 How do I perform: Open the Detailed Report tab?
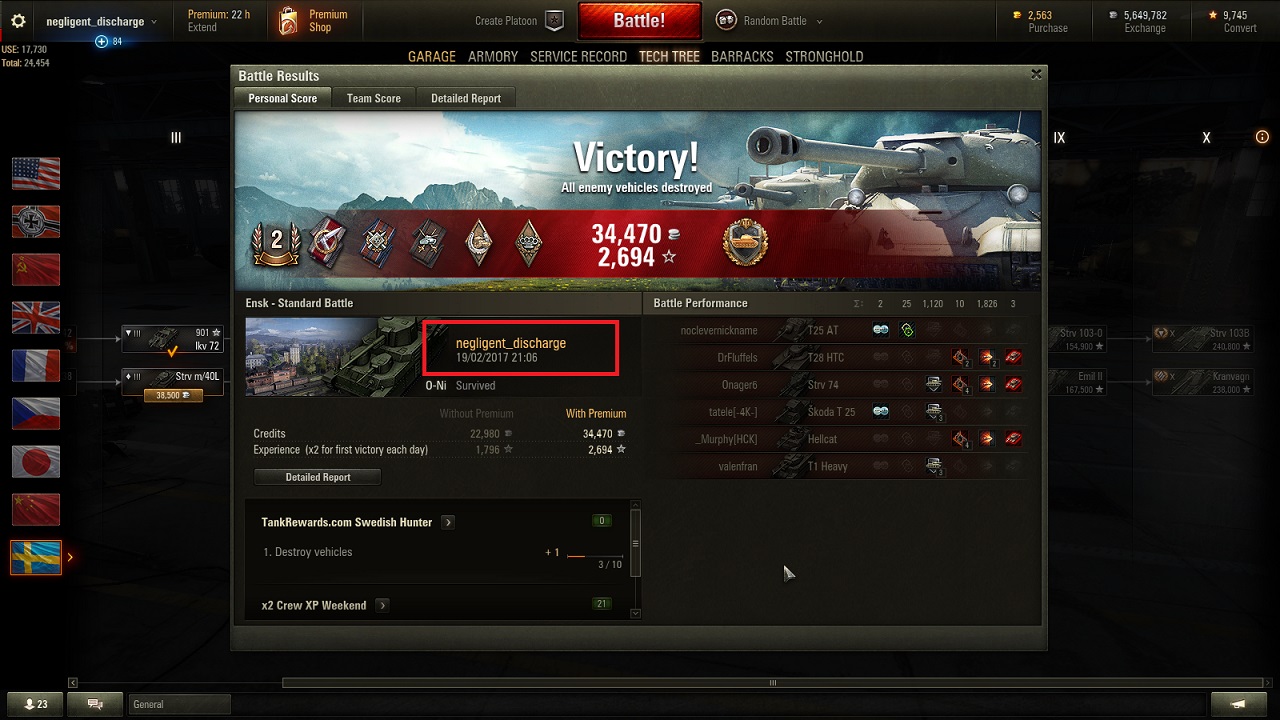click(466, 98)
